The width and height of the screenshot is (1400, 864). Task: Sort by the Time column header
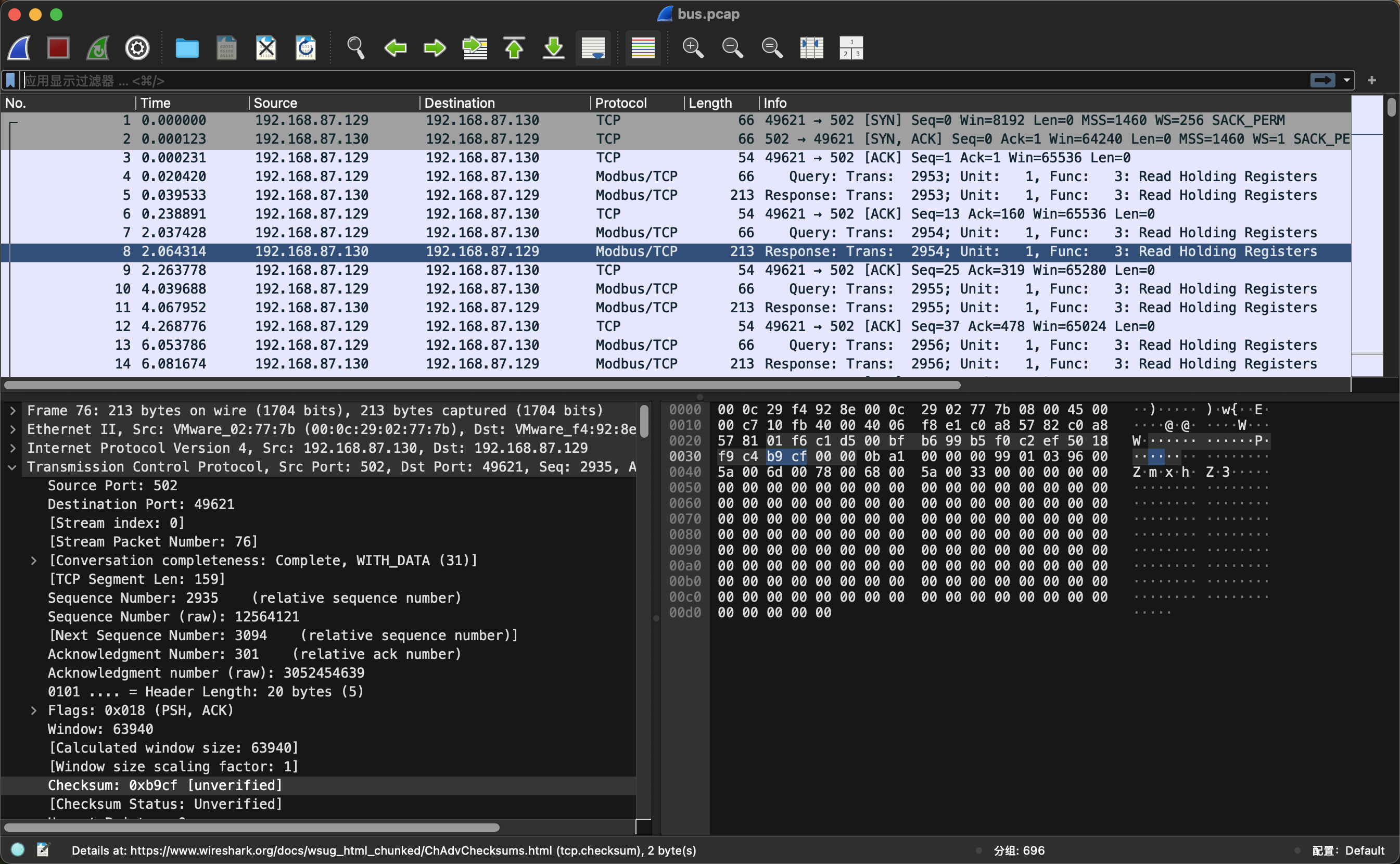(x=193, y=103)
